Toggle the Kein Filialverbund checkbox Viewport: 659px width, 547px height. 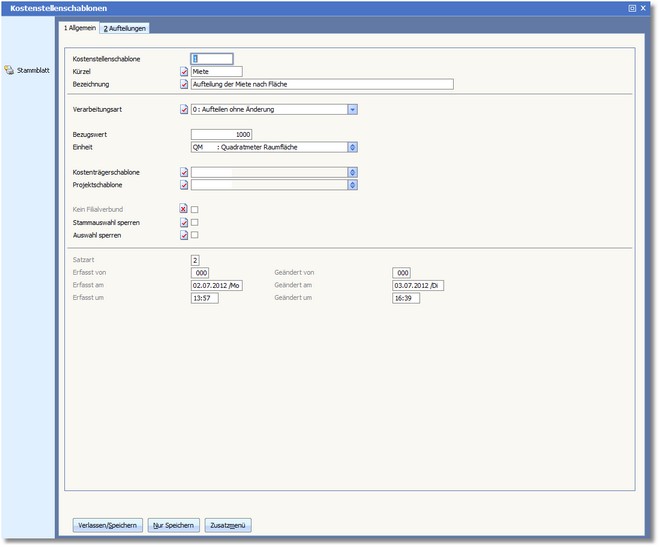(195, 209)
